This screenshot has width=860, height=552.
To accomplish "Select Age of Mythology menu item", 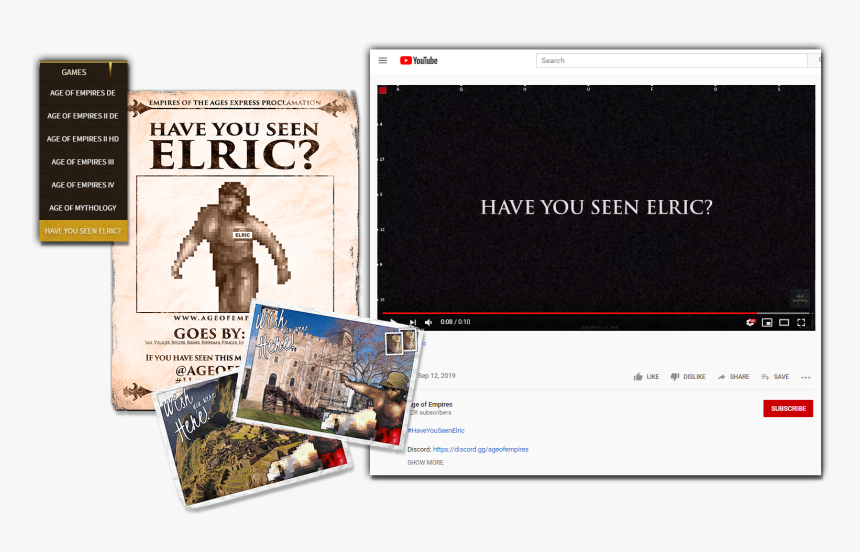I will (83, 208).
